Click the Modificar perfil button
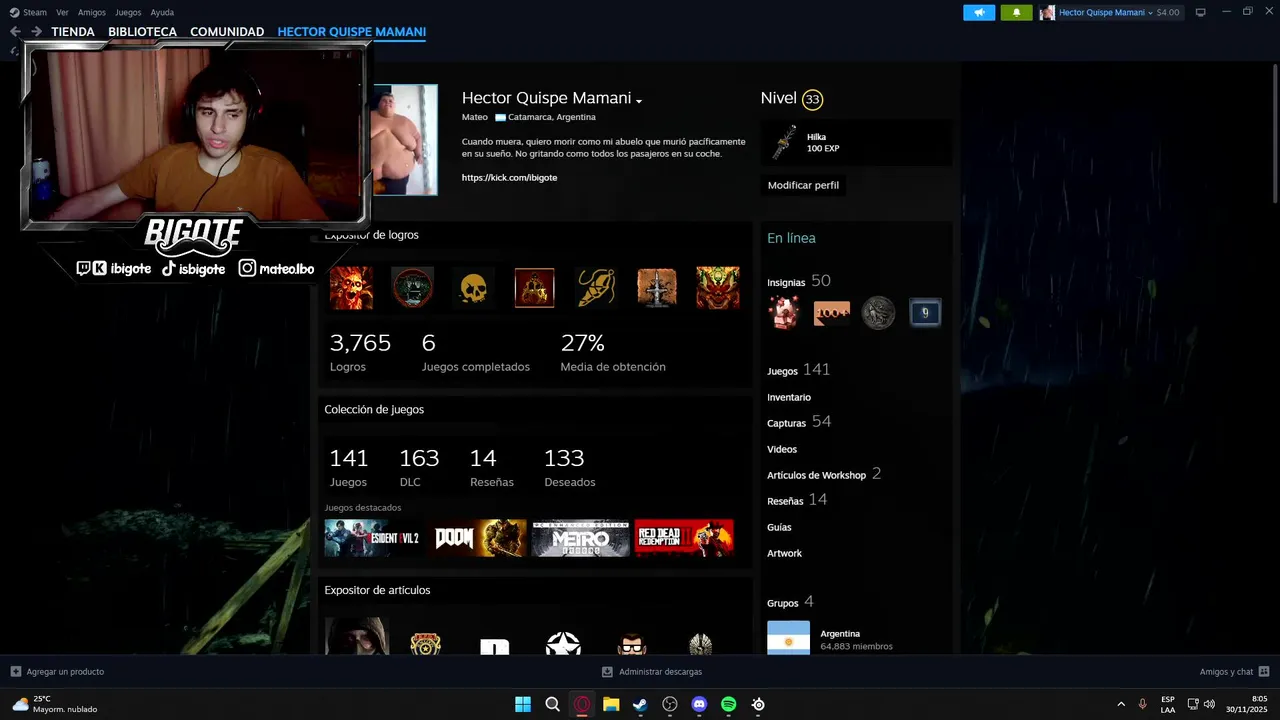1280x720 pixels. [x=803, y=185]
